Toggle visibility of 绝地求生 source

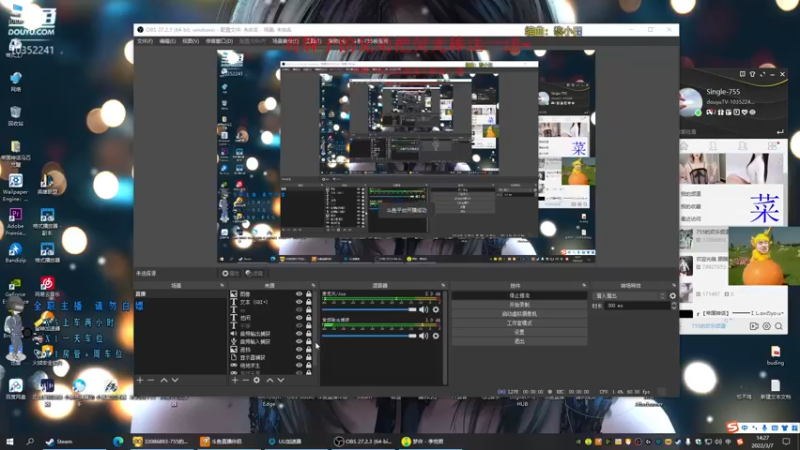[x=299, y=365]
